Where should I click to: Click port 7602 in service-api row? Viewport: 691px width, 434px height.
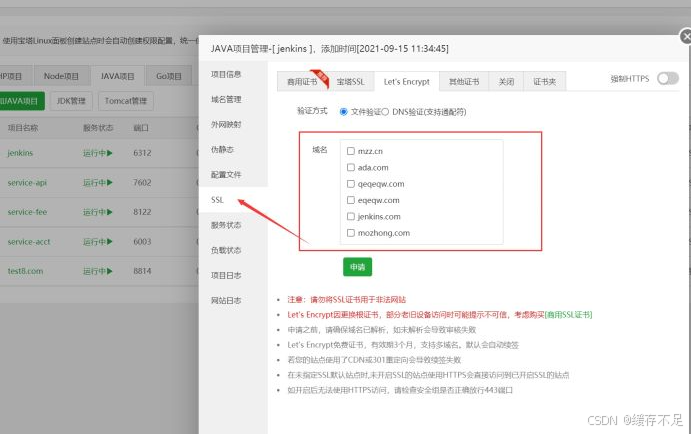point(142,182)
